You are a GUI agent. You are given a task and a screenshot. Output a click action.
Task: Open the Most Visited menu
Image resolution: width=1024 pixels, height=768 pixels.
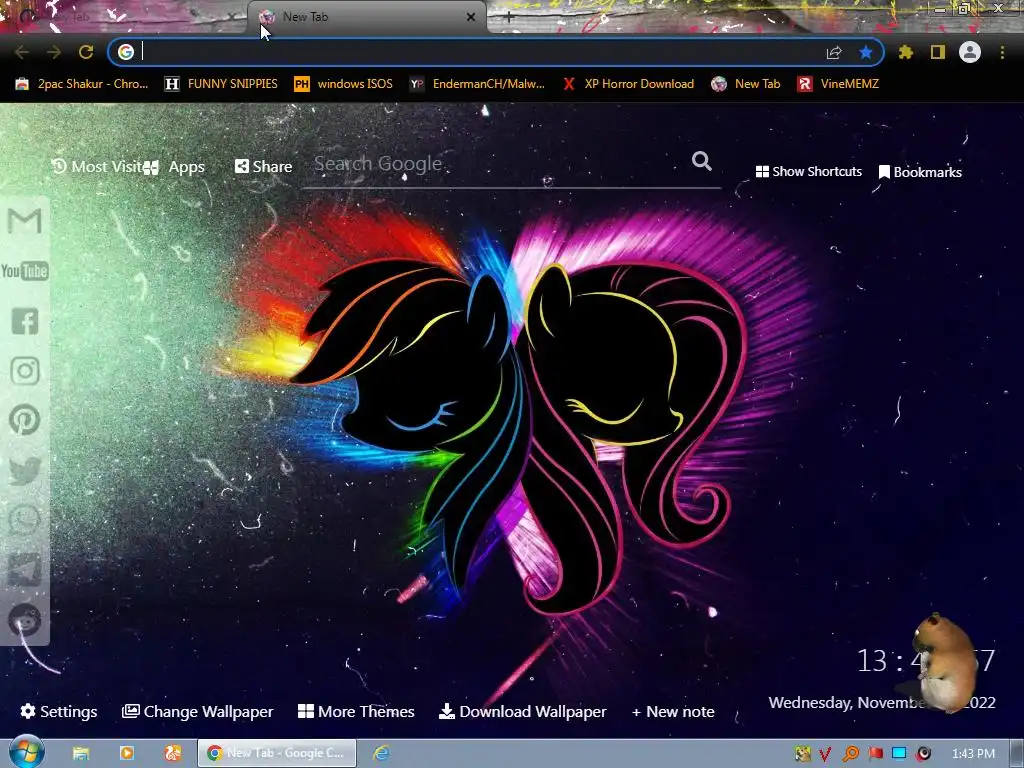[96, 167]
